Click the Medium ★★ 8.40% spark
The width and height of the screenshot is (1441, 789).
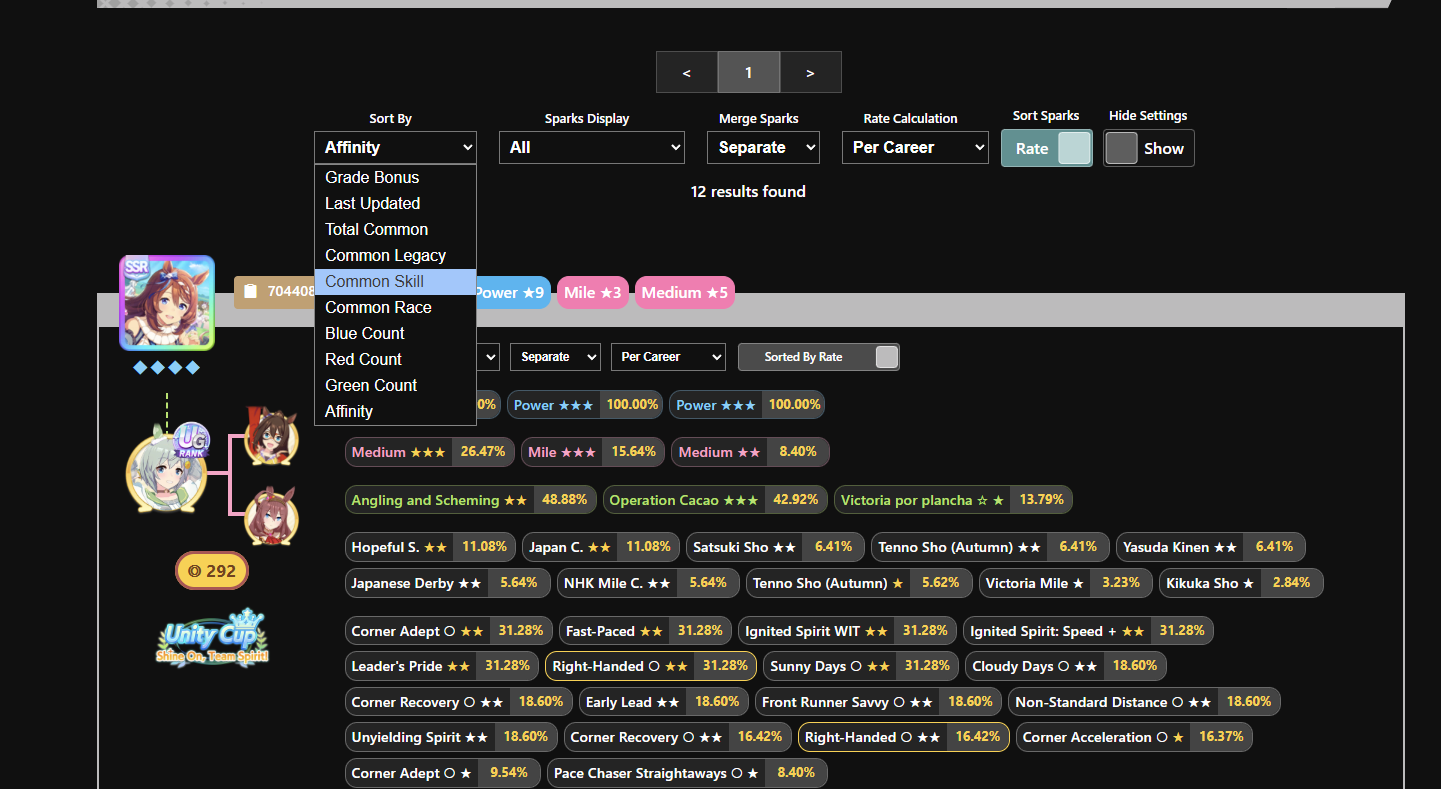pos(750,452)
